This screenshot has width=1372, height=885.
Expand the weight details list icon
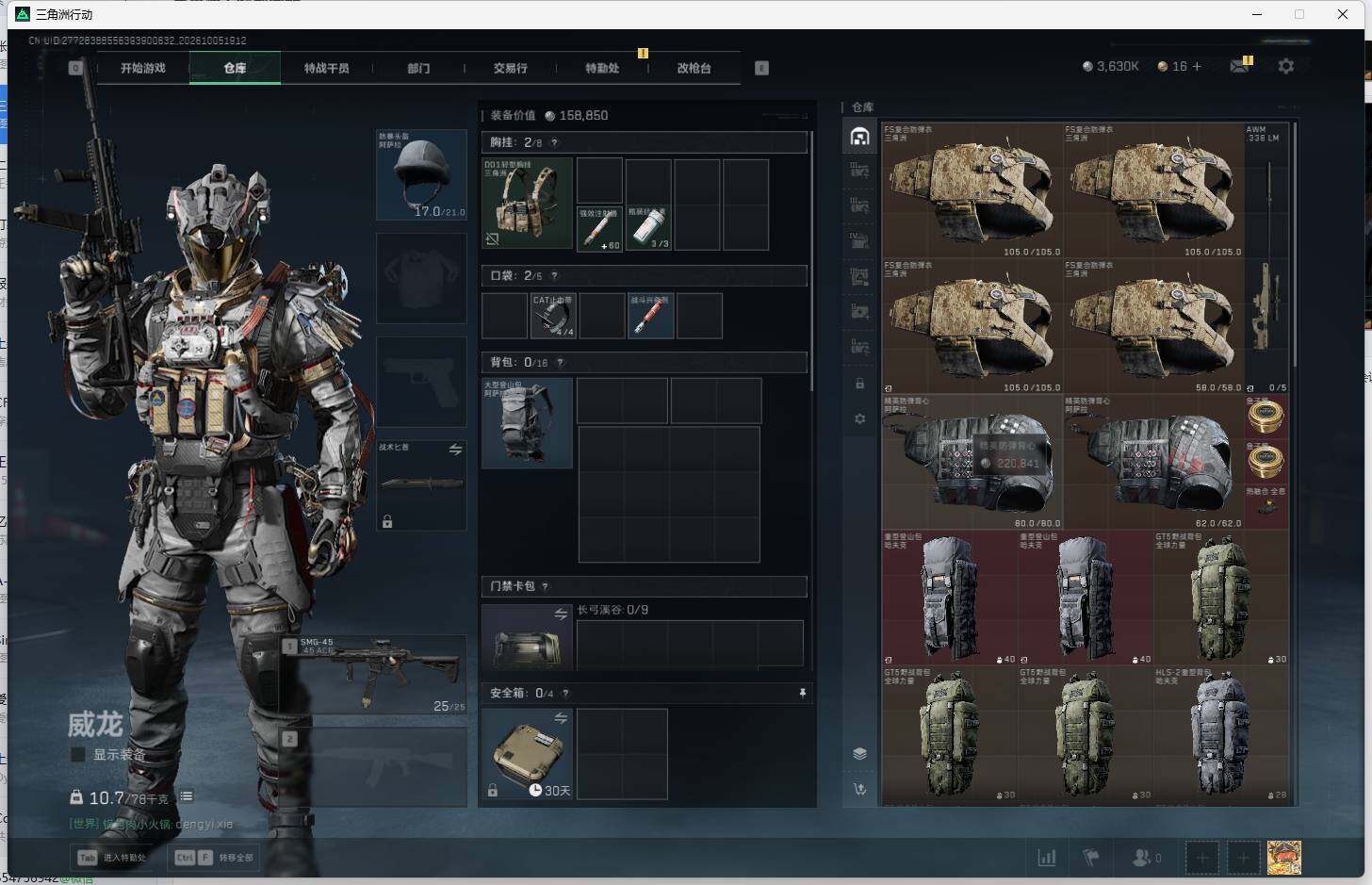point(187,796)
